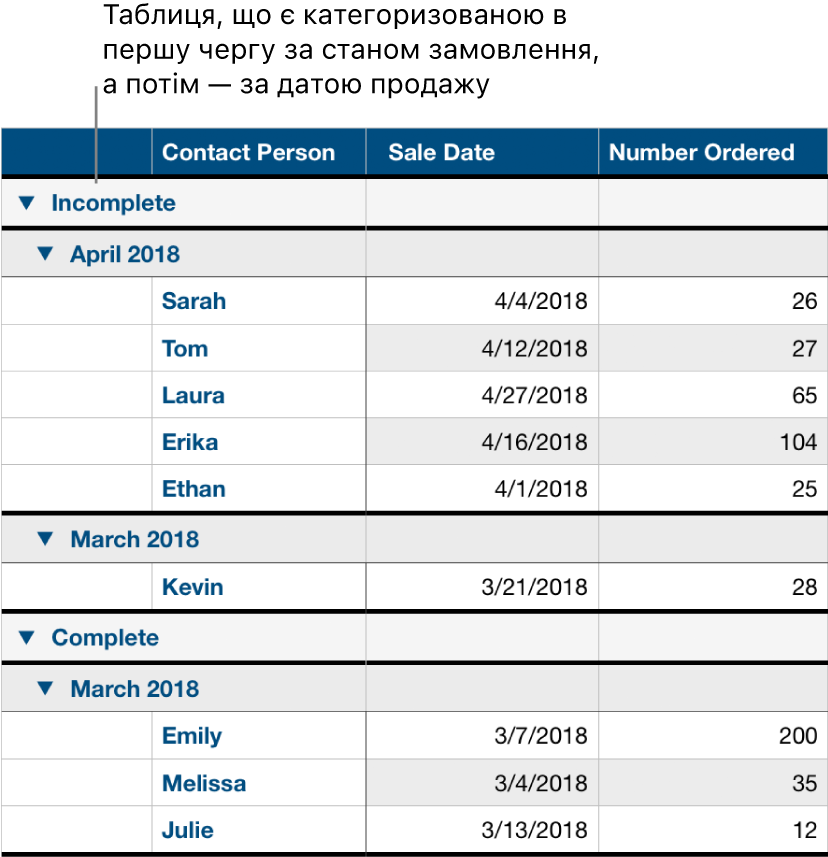Select the Sale Date column header

(441, 153)
